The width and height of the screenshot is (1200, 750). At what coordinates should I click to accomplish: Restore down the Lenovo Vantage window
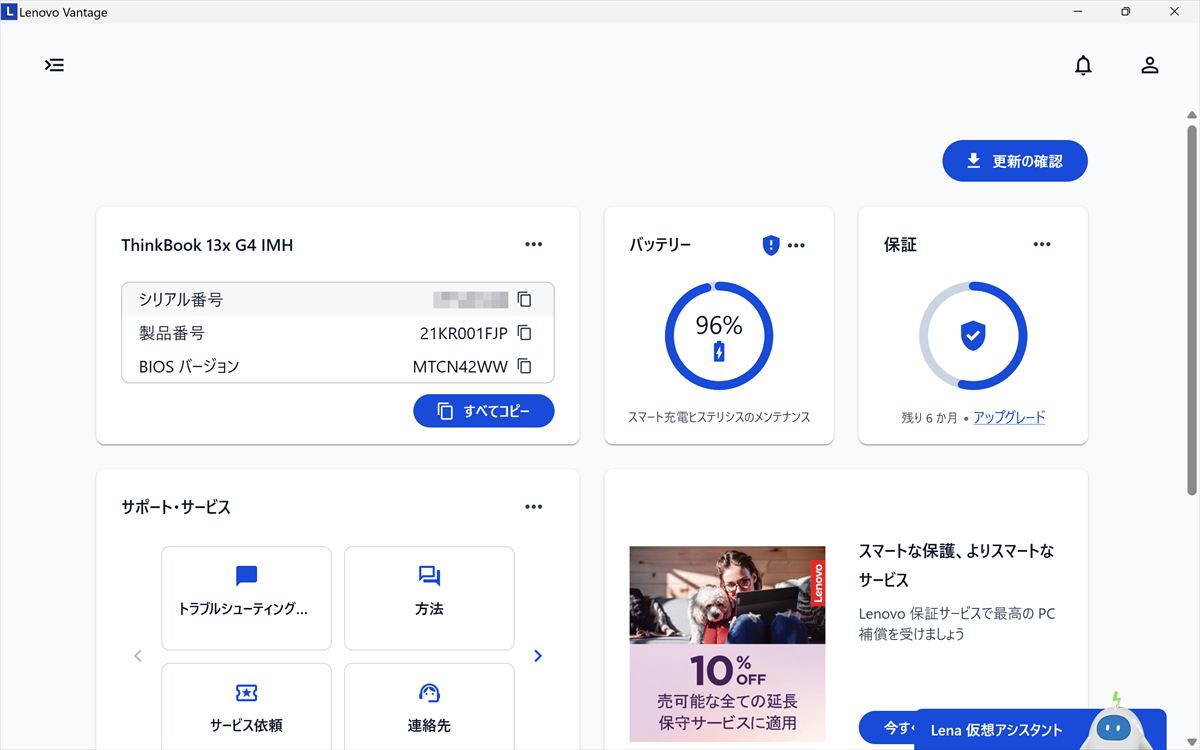1125,12
